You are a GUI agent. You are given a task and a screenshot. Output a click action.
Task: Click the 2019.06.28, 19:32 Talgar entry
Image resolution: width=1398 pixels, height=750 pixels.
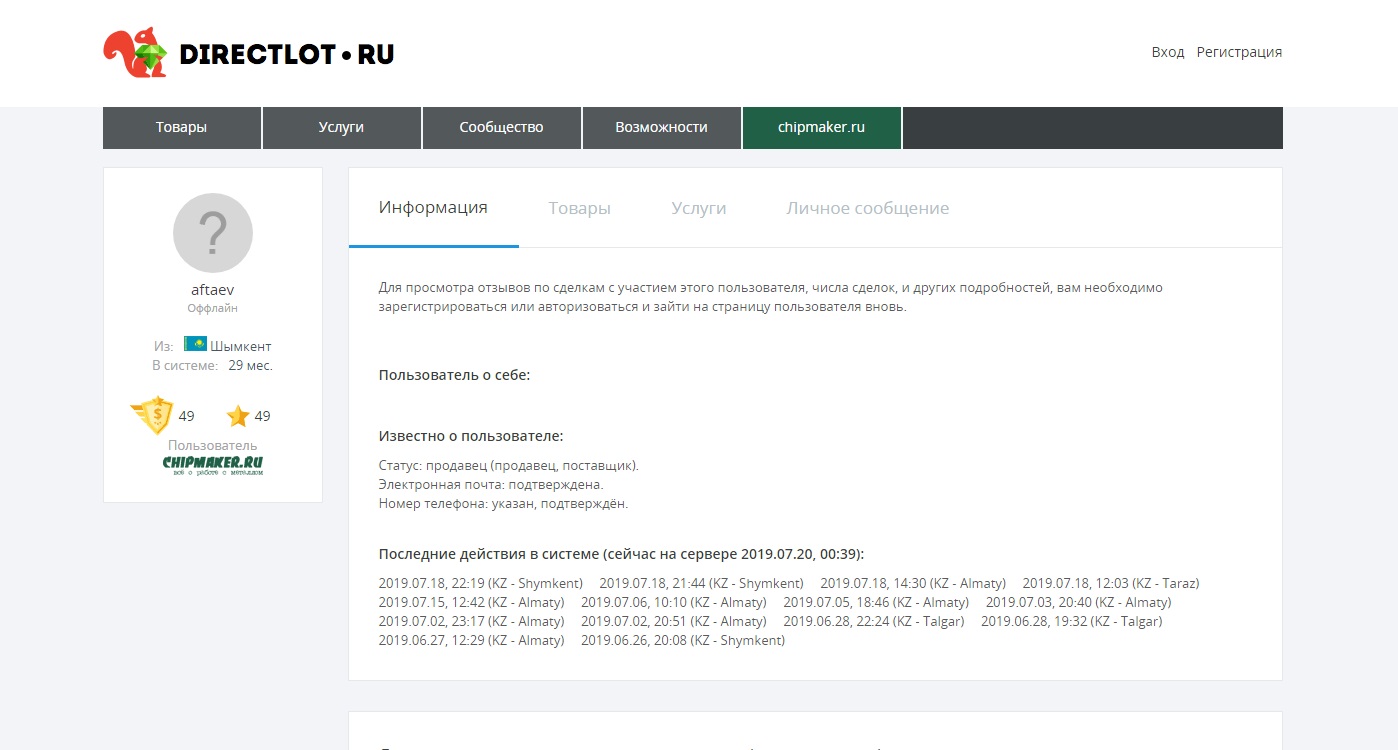click(x=1072, y=621)
